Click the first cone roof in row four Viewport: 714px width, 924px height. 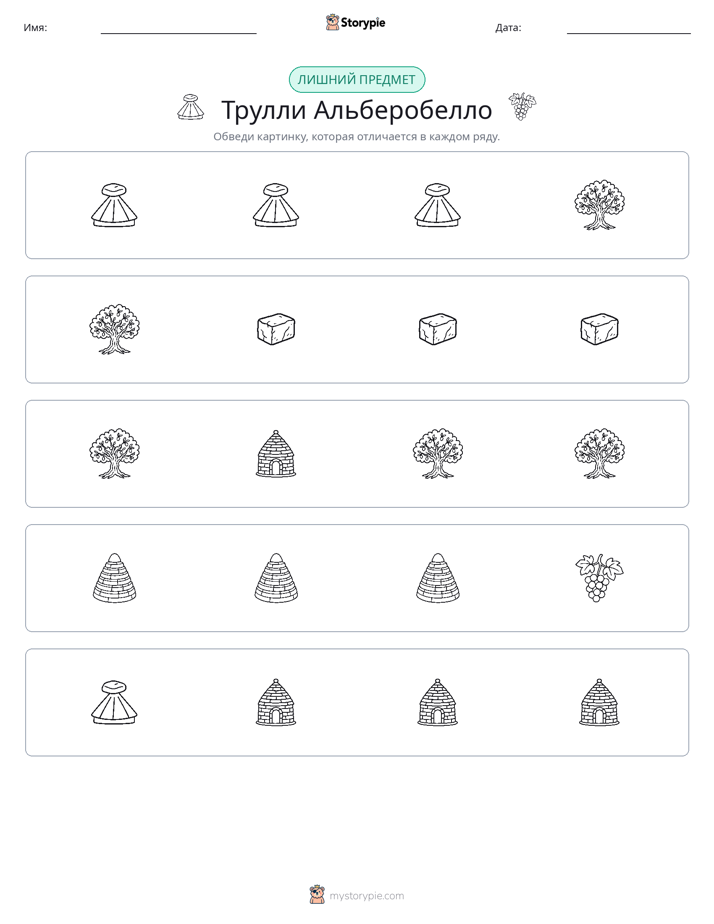click(114, 578)
